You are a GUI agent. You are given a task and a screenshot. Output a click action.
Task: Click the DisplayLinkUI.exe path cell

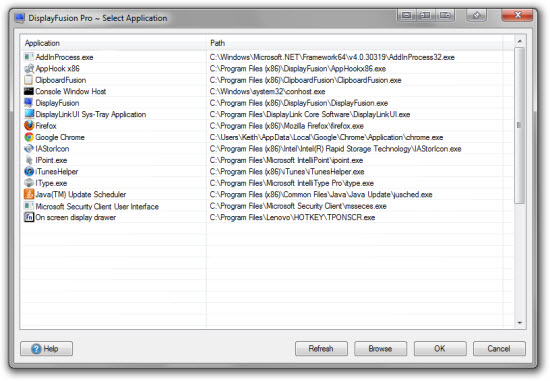point(310,114)
